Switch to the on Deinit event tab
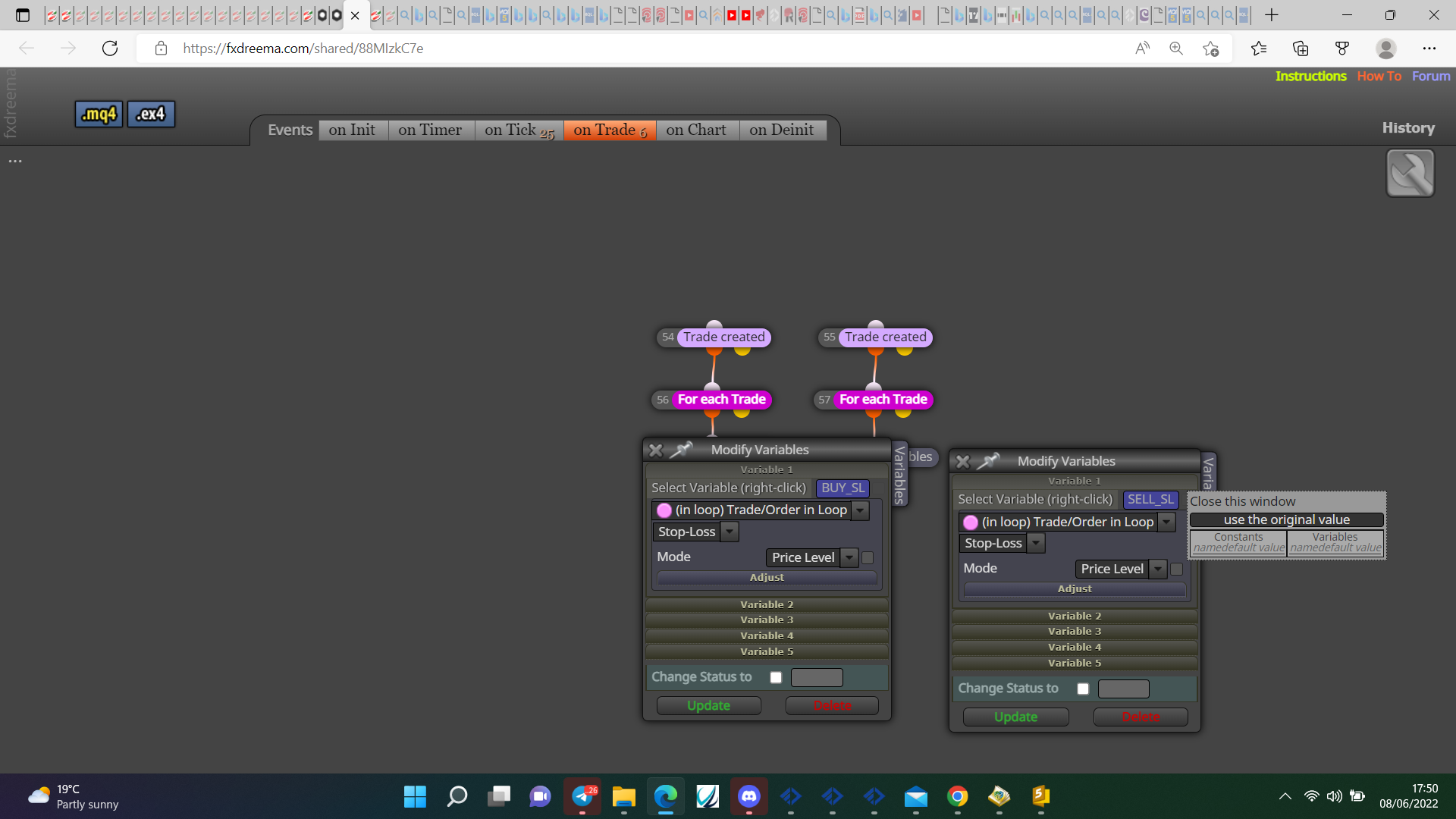1456x819 pixels. coord(782,130)
